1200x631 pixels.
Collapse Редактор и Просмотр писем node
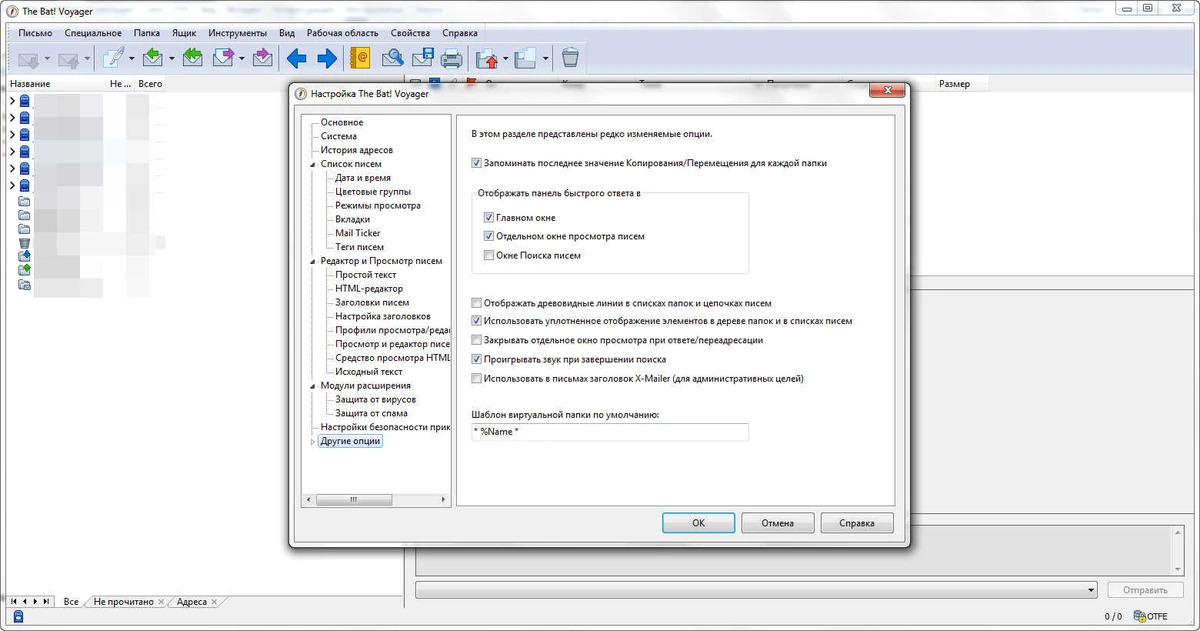click(313, 261)
